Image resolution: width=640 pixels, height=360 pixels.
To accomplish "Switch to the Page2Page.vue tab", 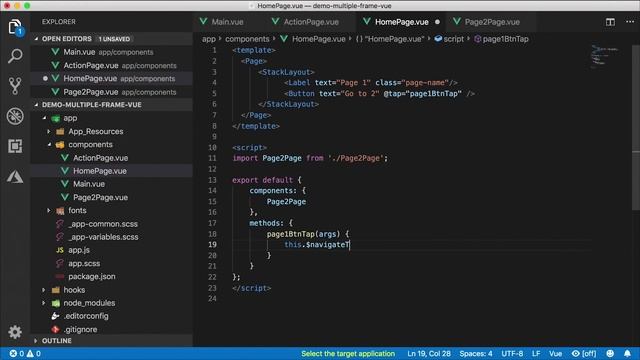I will tap(492, 22).
